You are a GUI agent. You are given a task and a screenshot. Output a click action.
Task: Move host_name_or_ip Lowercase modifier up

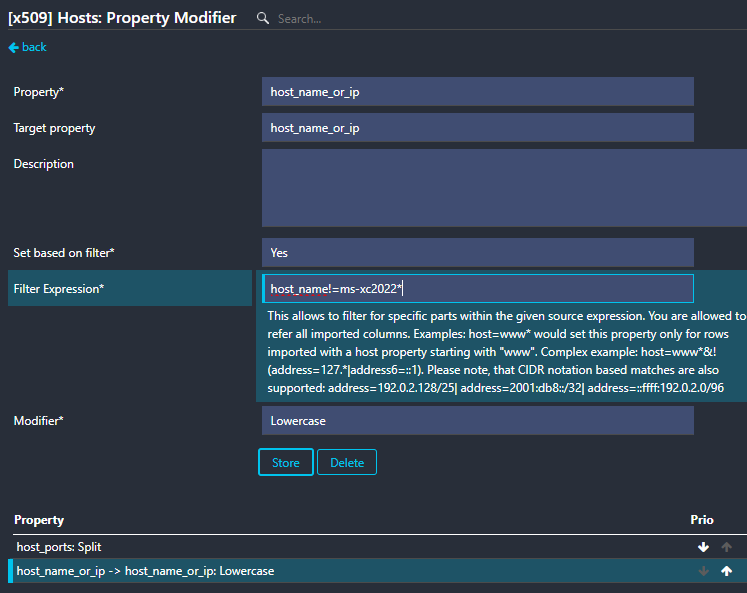pos(727,571)
